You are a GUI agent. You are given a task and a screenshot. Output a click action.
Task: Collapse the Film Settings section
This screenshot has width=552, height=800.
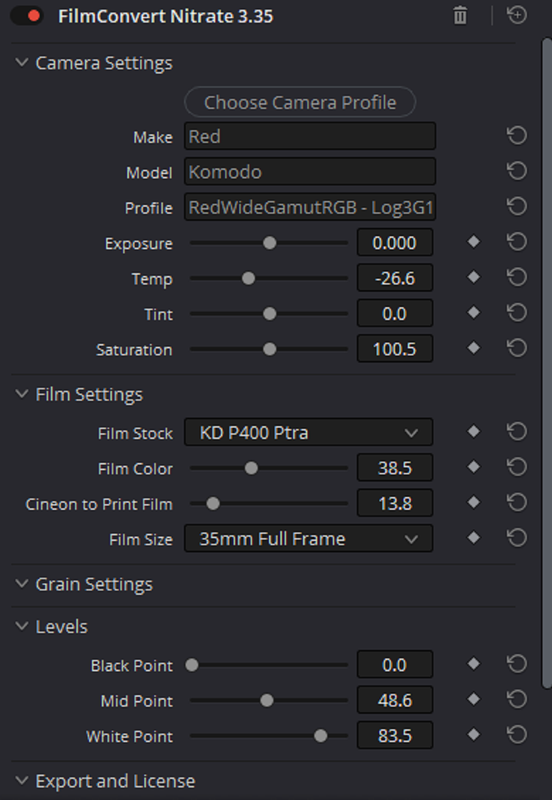click(x=21, y=394)
